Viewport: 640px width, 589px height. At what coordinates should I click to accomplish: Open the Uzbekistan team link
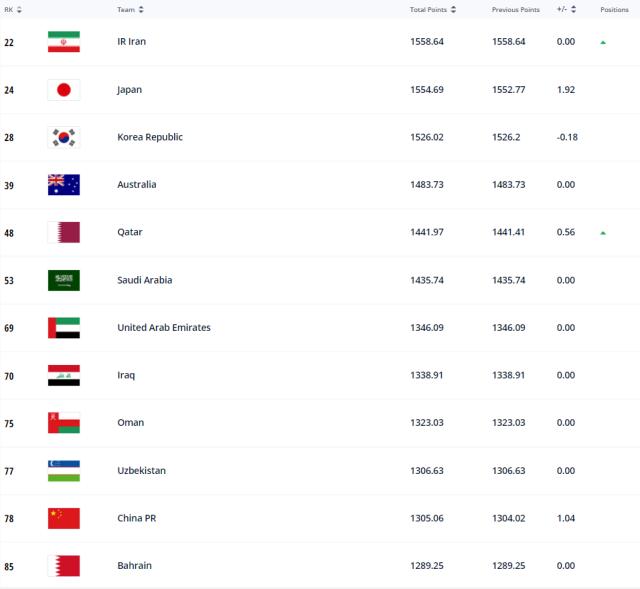[x=141, y=470]
